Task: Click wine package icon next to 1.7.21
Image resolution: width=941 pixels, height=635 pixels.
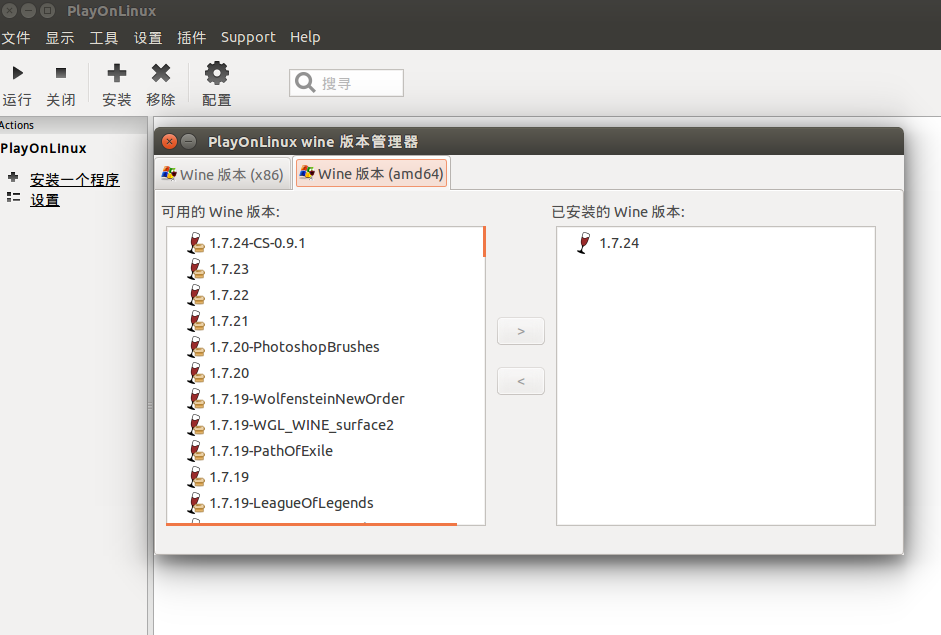Action: pyautogui.click(x=196, y=321)
